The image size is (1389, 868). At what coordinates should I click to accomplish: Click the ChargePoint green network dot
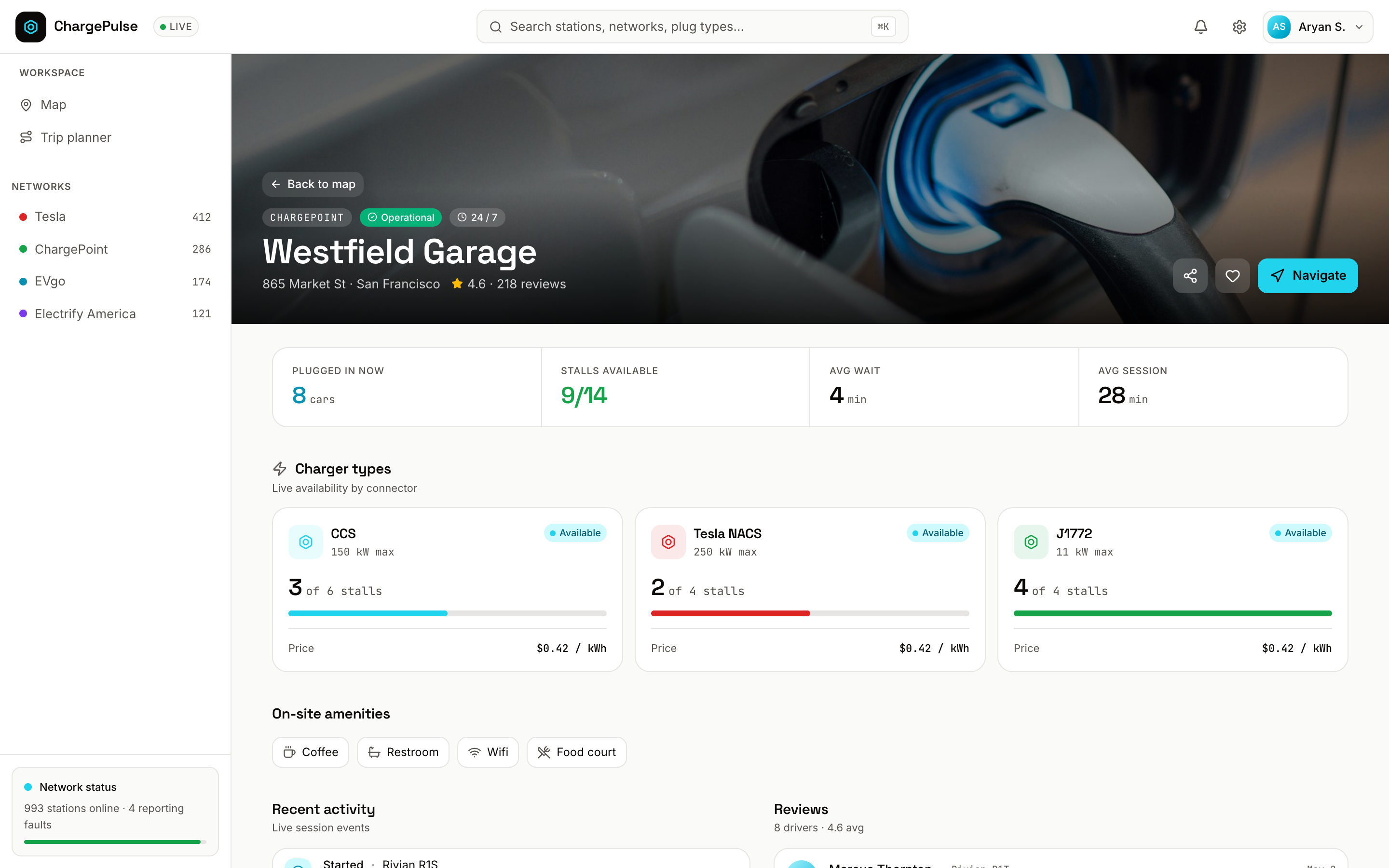click(23, 249)
